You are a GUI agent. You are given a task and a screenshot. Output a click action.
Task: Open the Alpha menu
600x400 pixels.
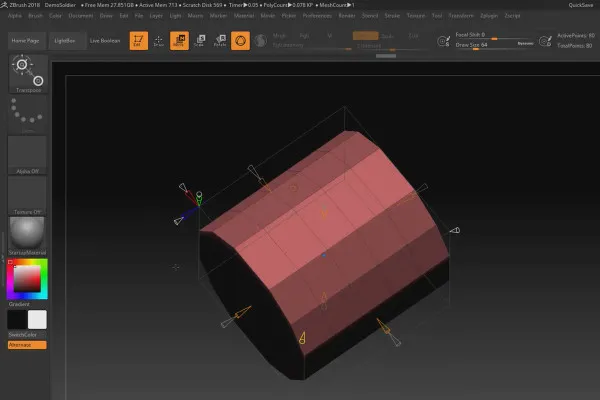(15, 16)
